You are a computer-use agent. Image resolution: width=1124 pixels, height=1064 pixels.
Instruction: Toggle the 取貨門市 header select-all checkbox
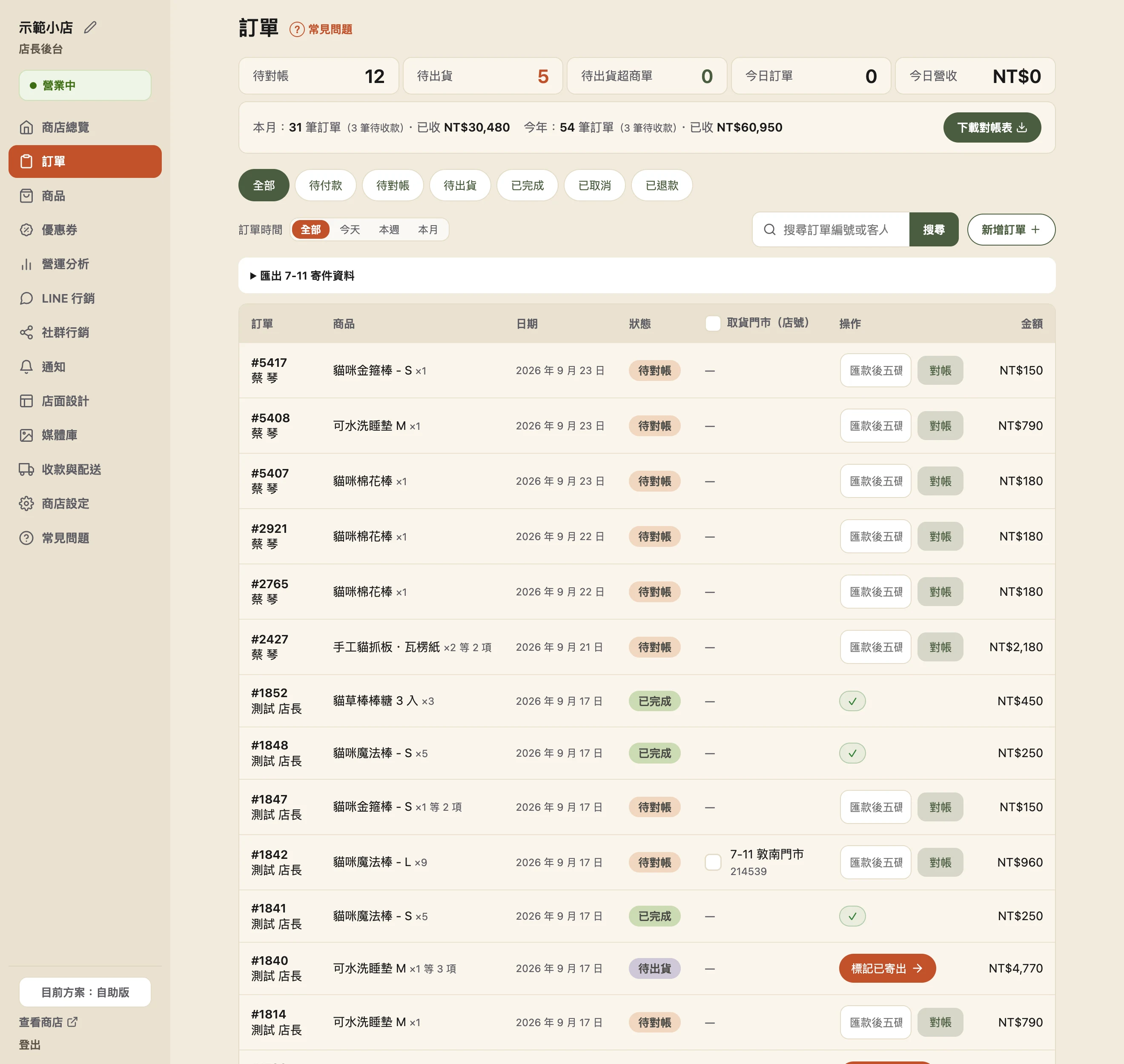[x=713, y=323]
